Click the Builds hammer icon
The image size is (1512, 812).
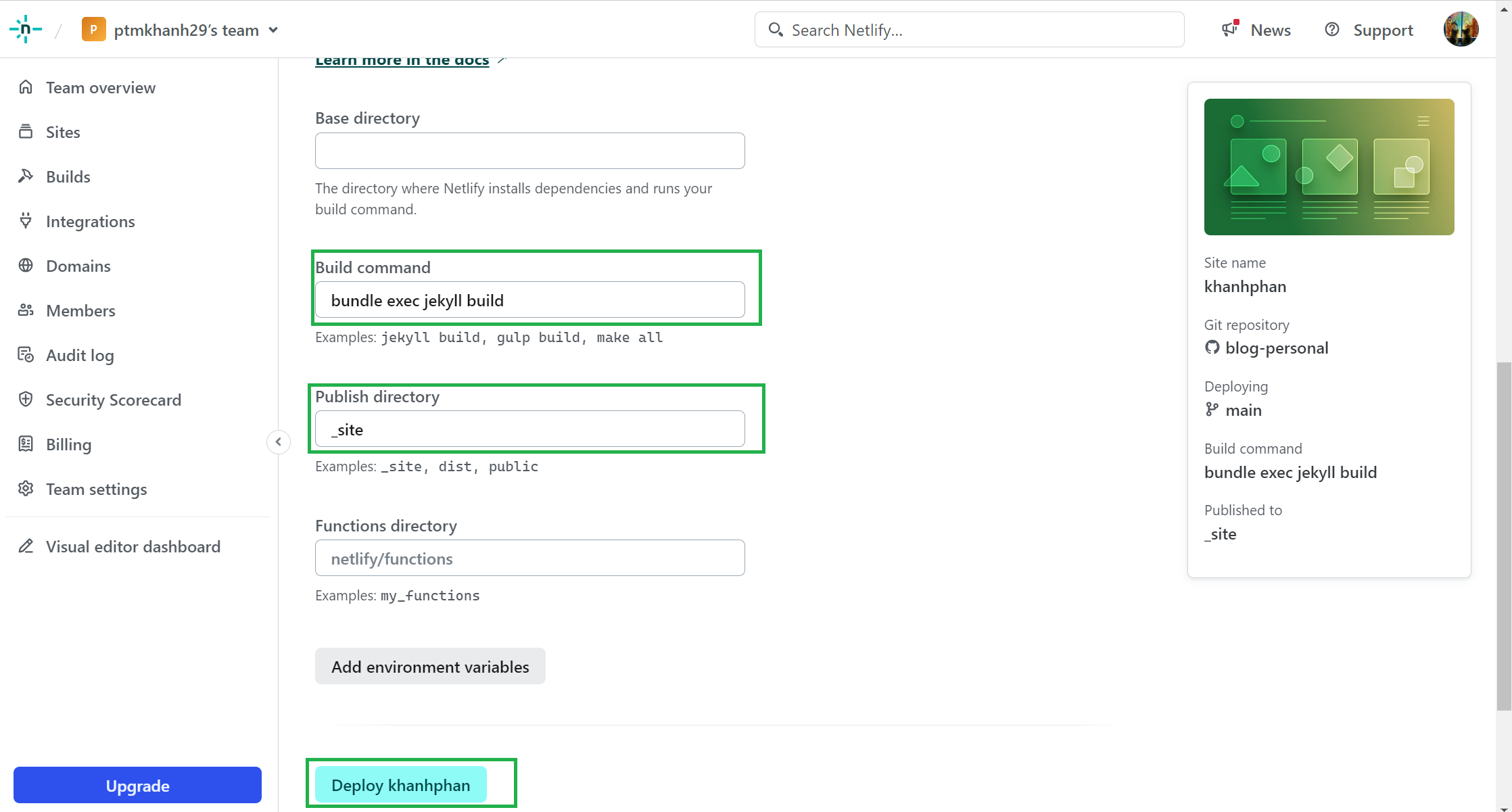coord(26,176)
